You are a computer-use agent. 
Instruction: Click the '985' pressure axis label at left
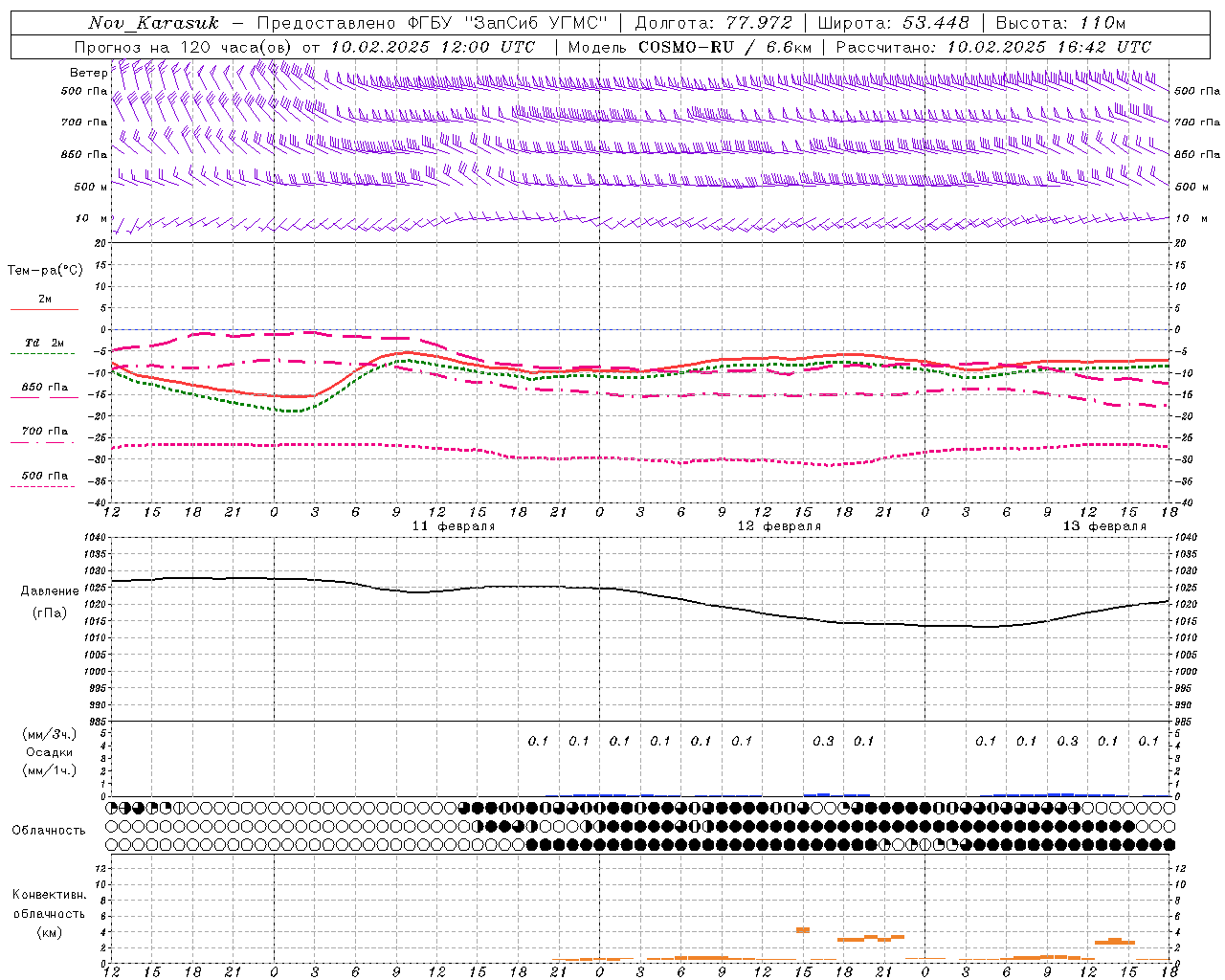[98, 722]
